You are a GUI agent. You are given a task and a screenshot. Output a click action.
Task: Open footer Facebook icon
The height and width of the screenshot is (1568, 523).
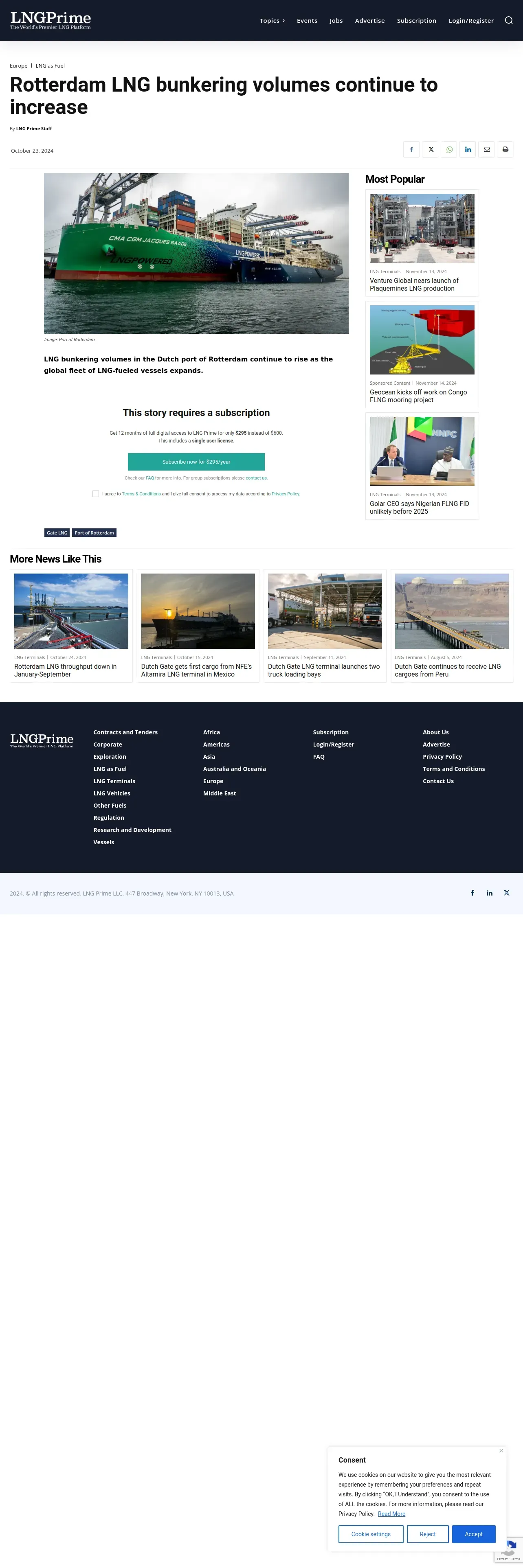click(x=472, y=893)
